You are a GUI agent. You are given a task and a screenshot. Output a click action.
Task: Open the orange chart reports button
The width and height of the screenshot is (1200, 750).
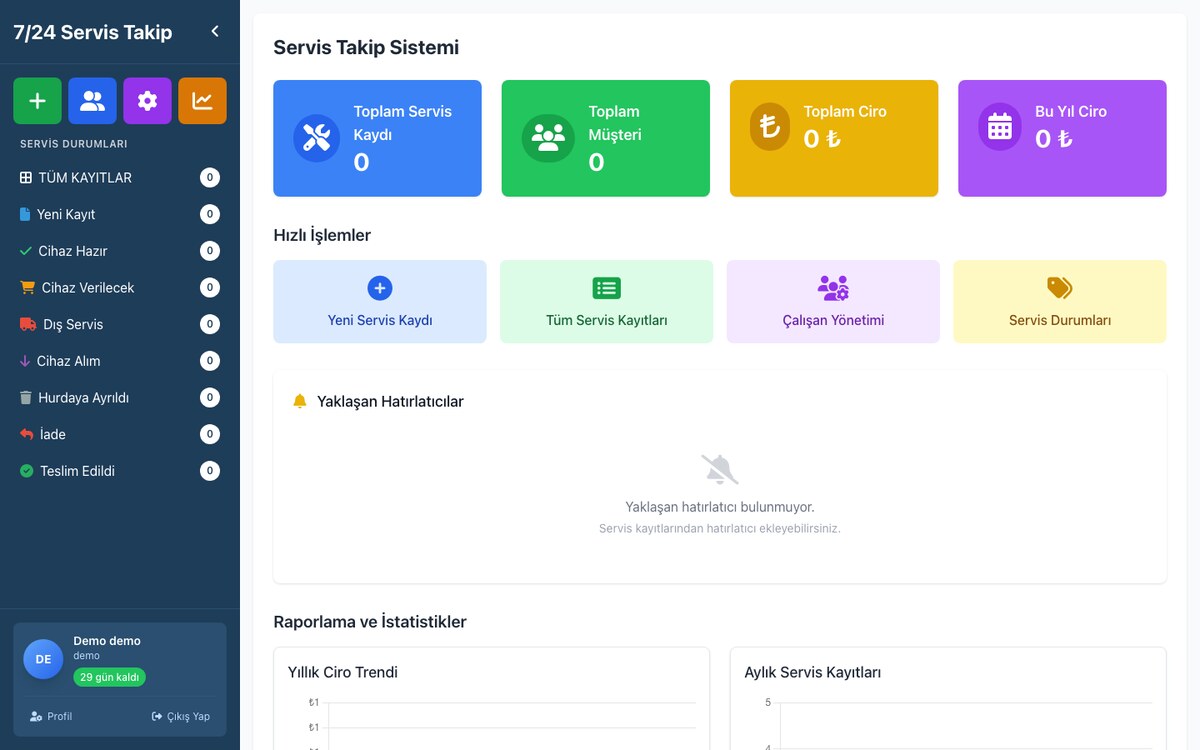[x=202, y=101]
